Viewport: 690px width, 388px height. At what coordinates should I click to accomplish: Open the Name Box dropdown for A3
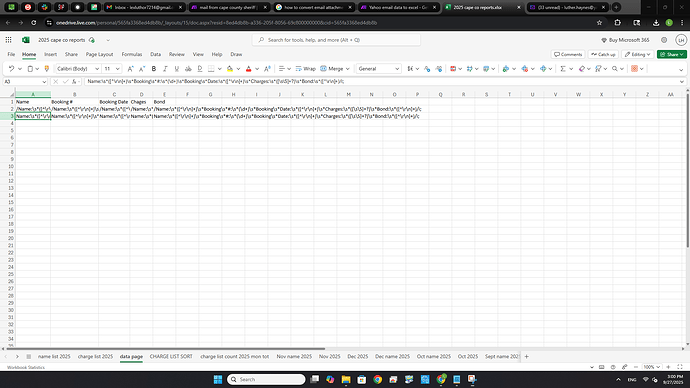click(x=44, y=82)
